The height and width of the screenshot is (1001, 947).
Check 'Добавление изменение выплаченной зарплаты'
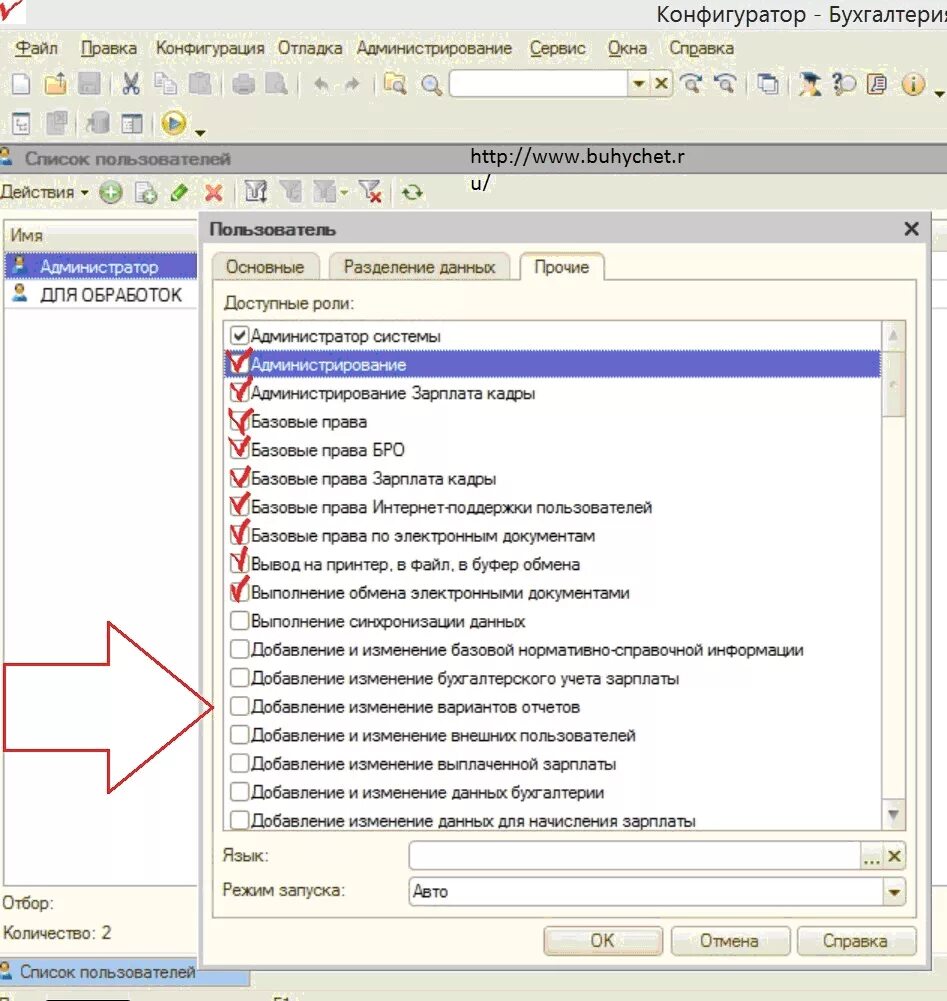239,763
